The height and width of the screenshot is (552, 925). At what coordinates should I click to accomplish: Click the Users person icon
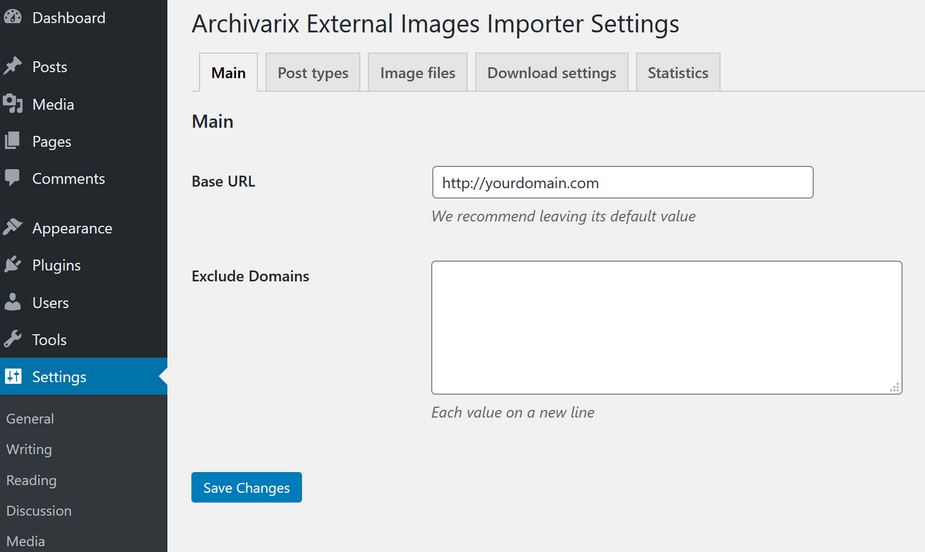pyautogui.click(x=12, y=302)
